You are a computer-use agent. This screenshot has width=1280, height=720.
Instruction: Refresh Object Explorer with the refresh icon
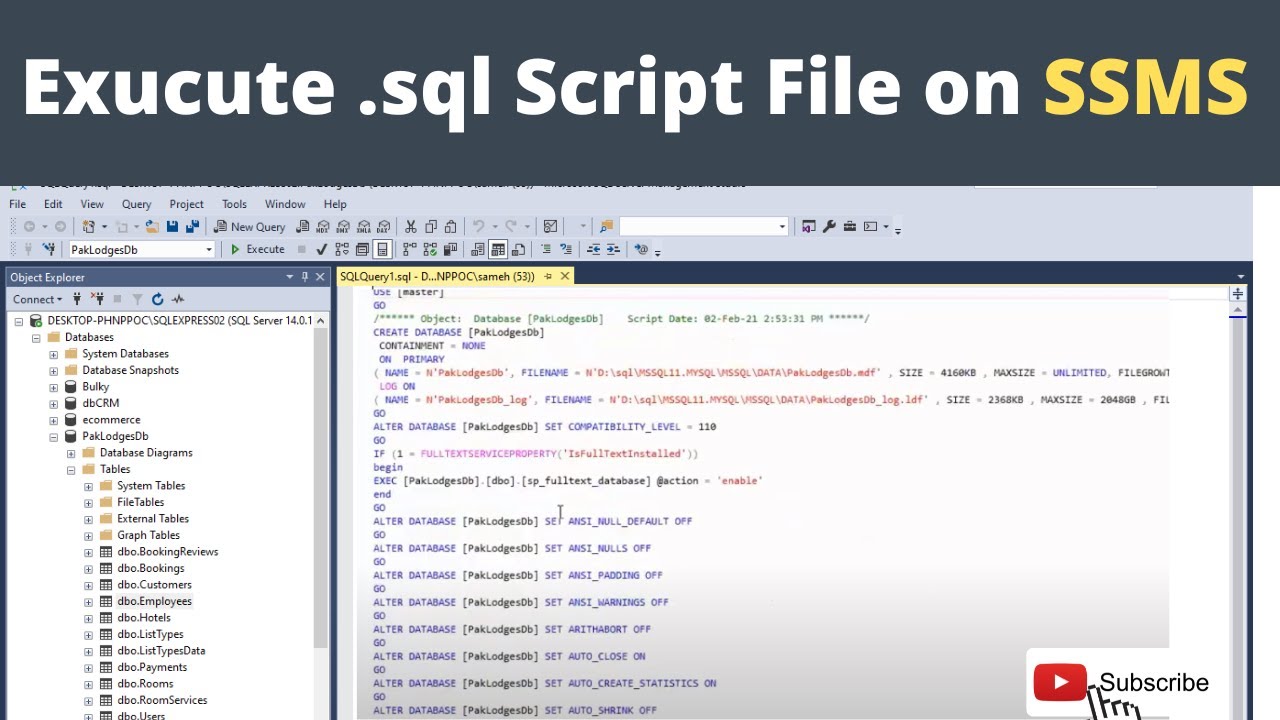click(x=157, y=299)
